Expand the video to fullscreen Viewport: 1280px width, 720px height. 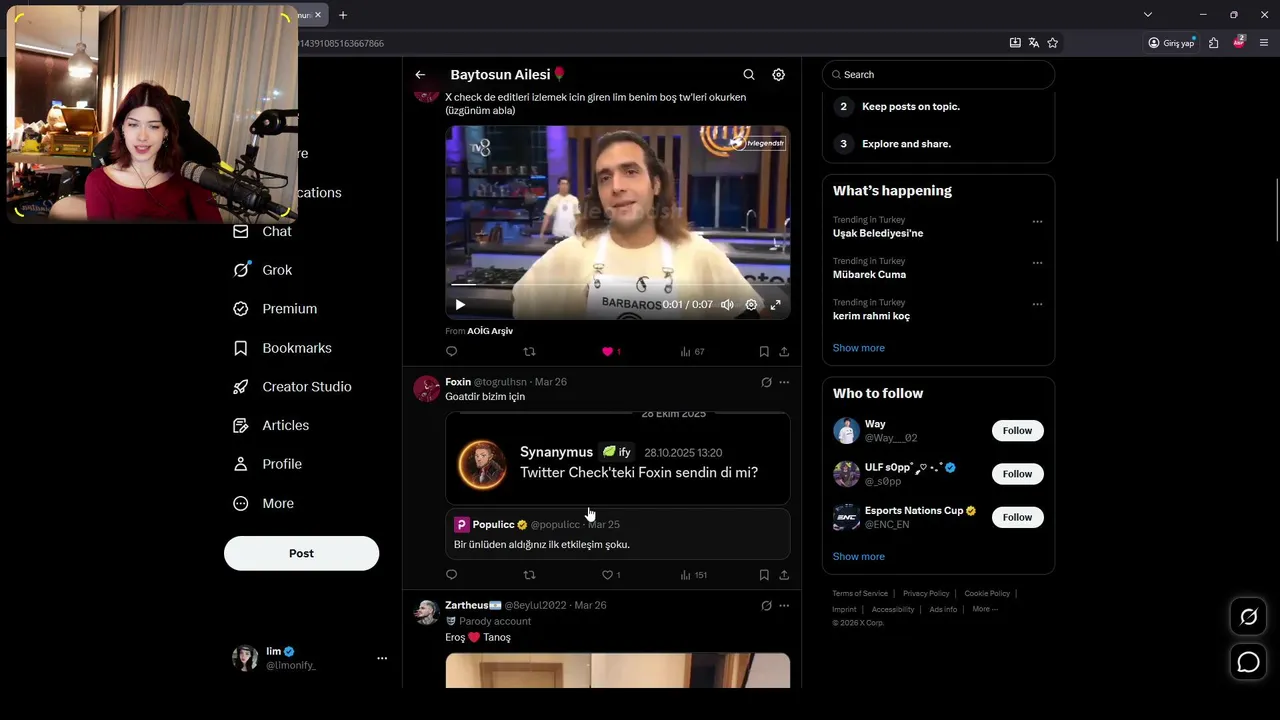coord(775,305)
